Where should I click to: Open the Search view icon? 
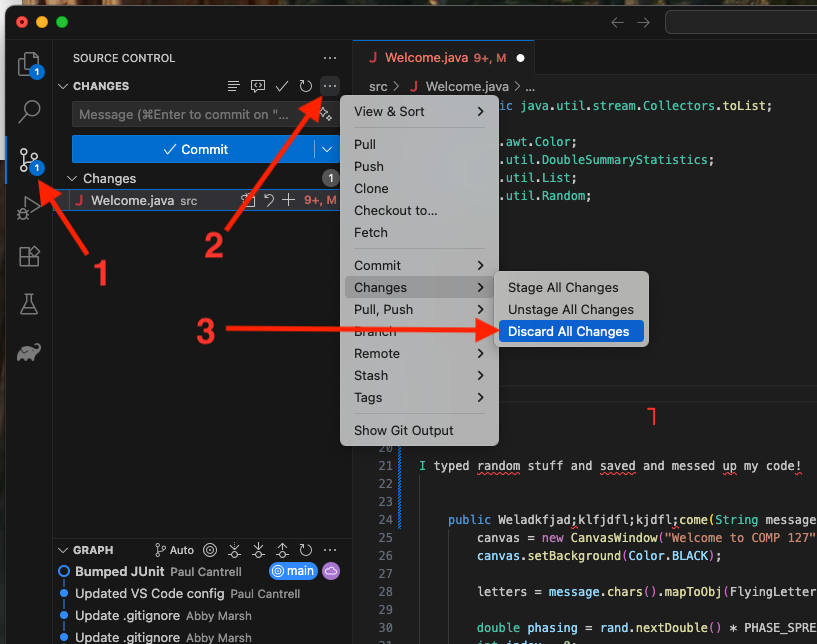(x=29, y=112)
